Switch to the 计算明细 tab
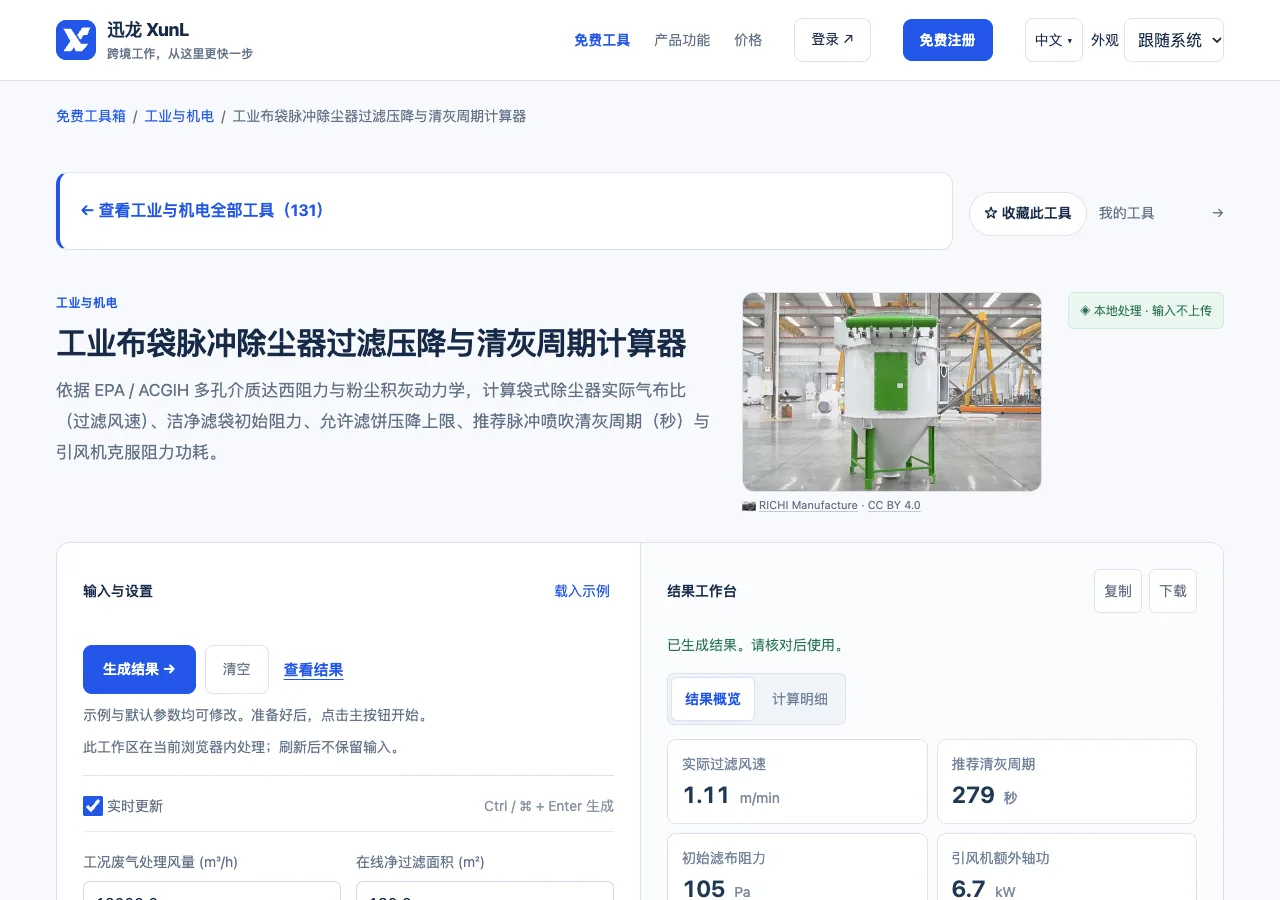1280x900 pixels. tap(800, 699)
